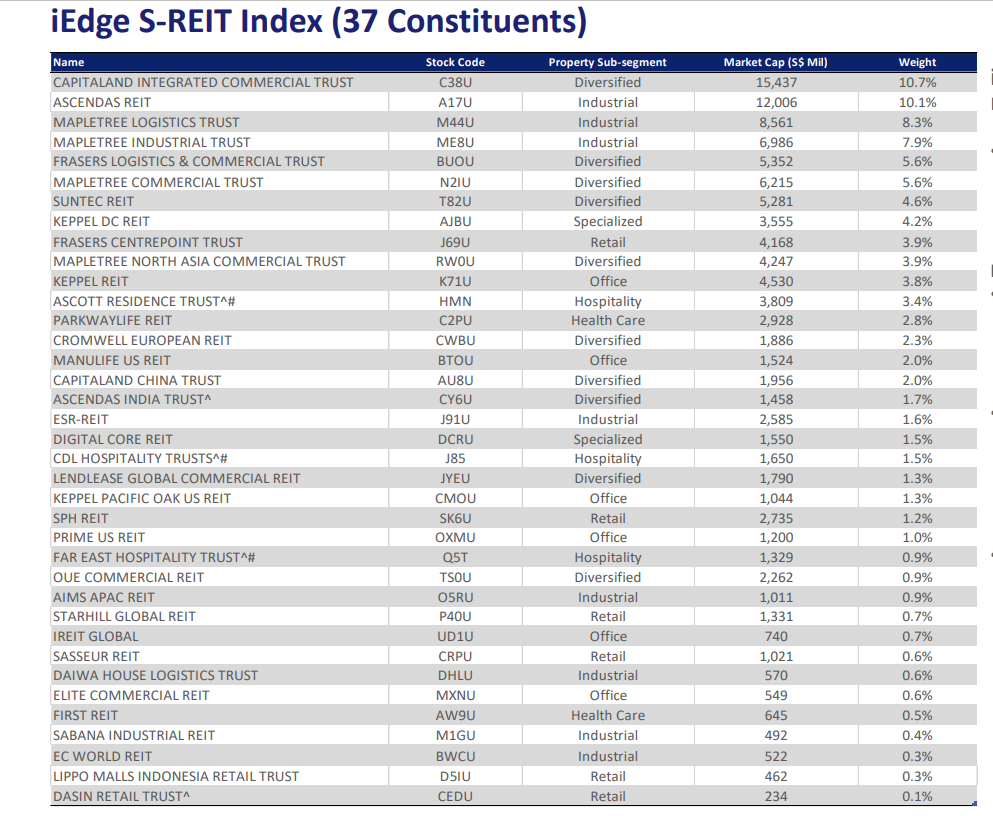Select the "Specialized" sub-segment for KEPPEL DC REIT
This screenshot has height=816, width=993.
pos(608,222)
